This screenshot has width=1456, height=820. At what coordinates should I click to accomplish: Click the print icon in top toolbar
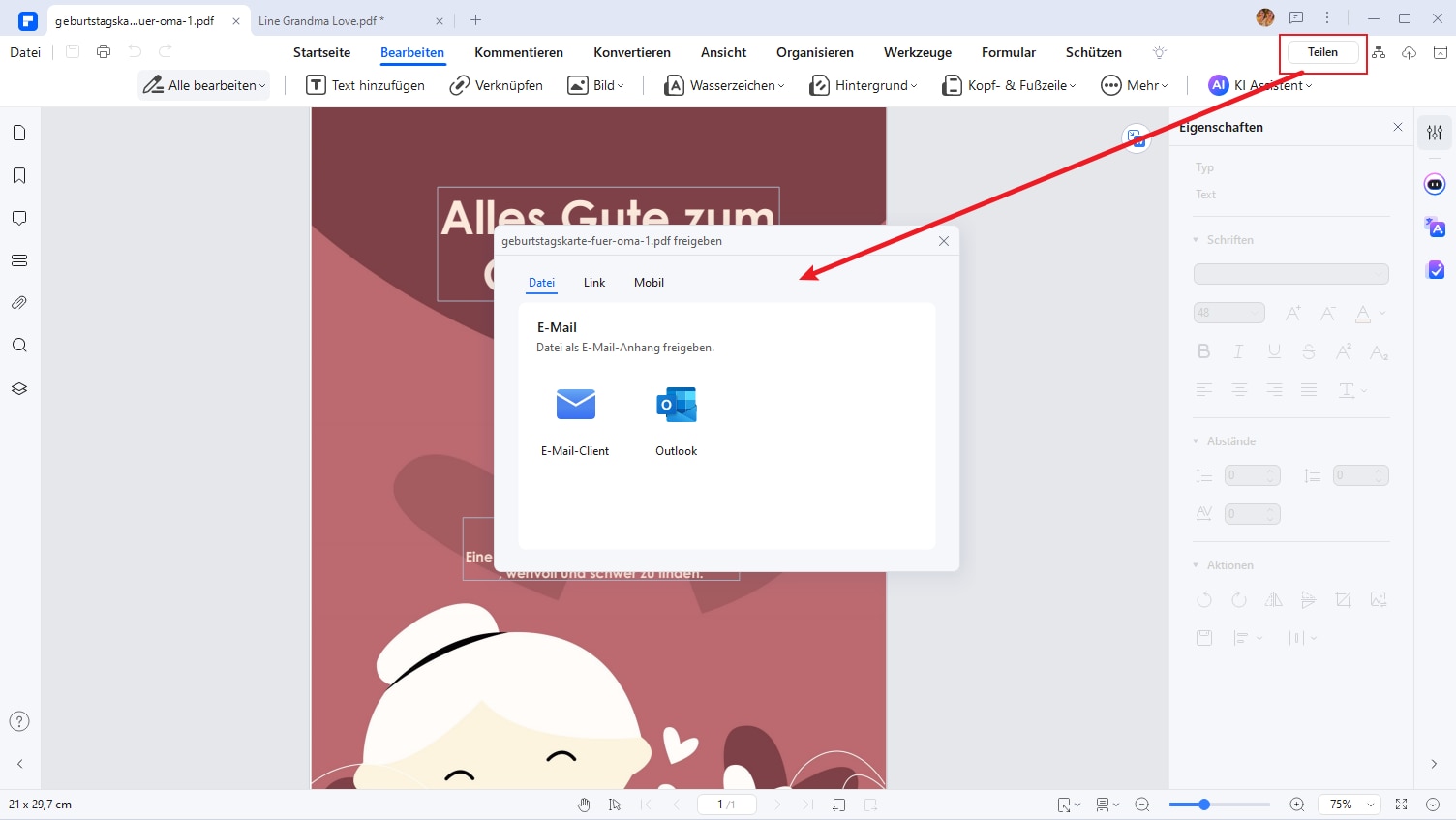coord(104,51)
